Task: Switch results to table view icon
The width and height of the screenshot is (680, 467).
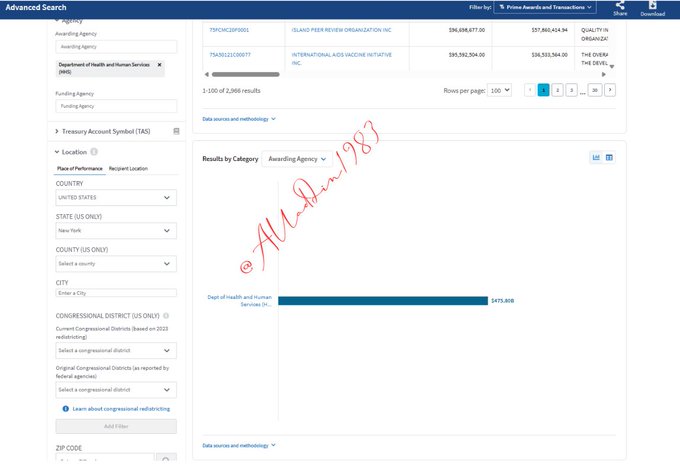Action: [609, 157]
